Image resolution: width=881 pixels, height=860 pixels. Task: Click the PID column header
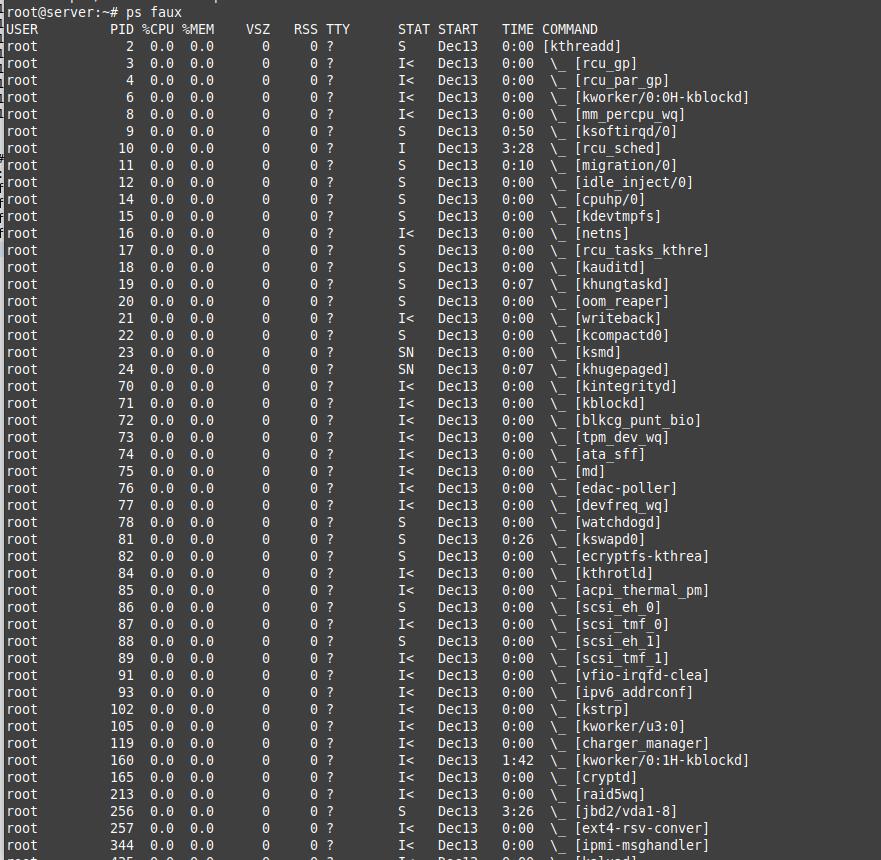click(x=122, y=29)
